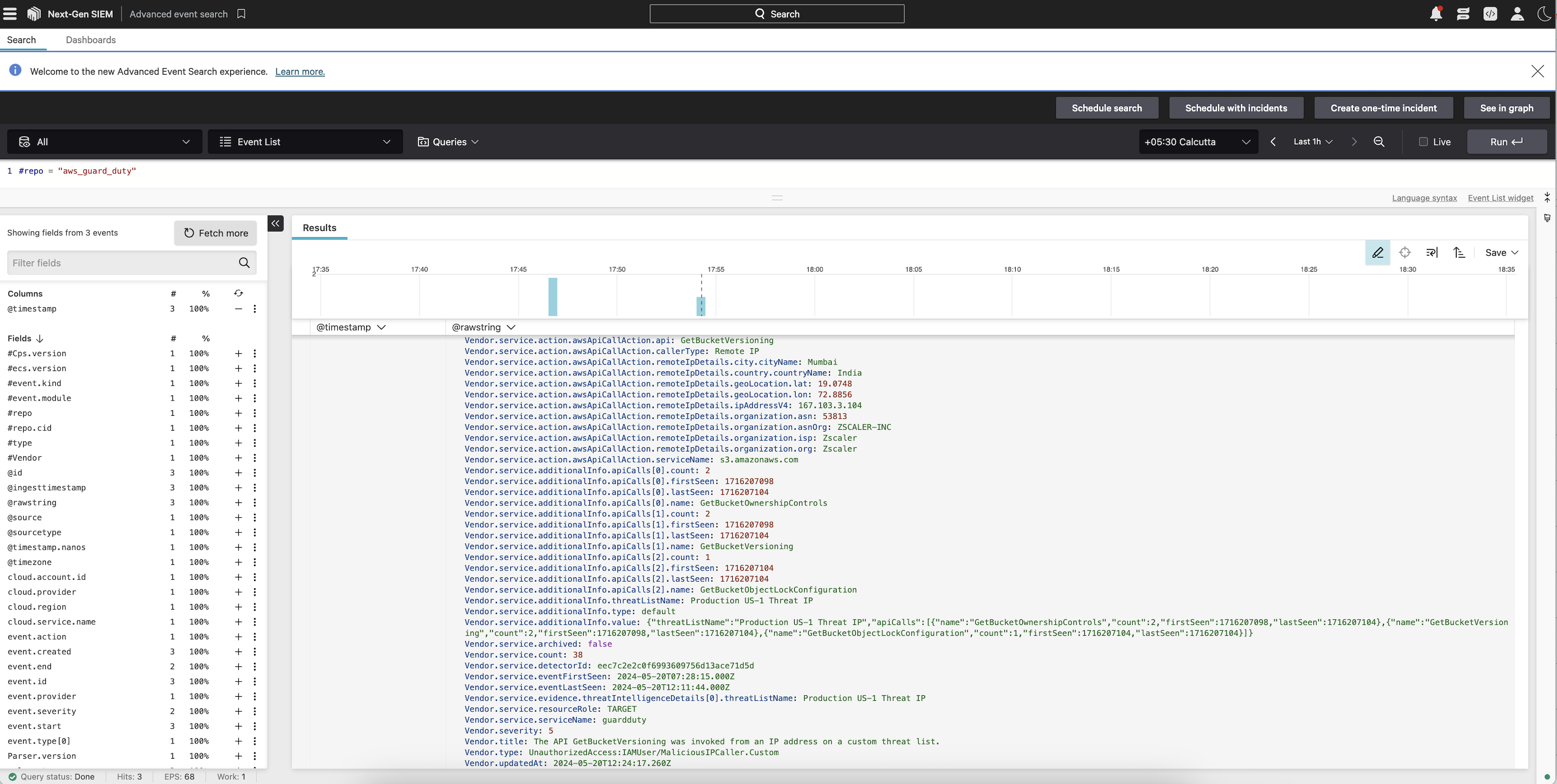Screen dimensions: 1557x784
Task: Click the crosshair icon in Results toolbar
Action: click(x=1405, y=252)
